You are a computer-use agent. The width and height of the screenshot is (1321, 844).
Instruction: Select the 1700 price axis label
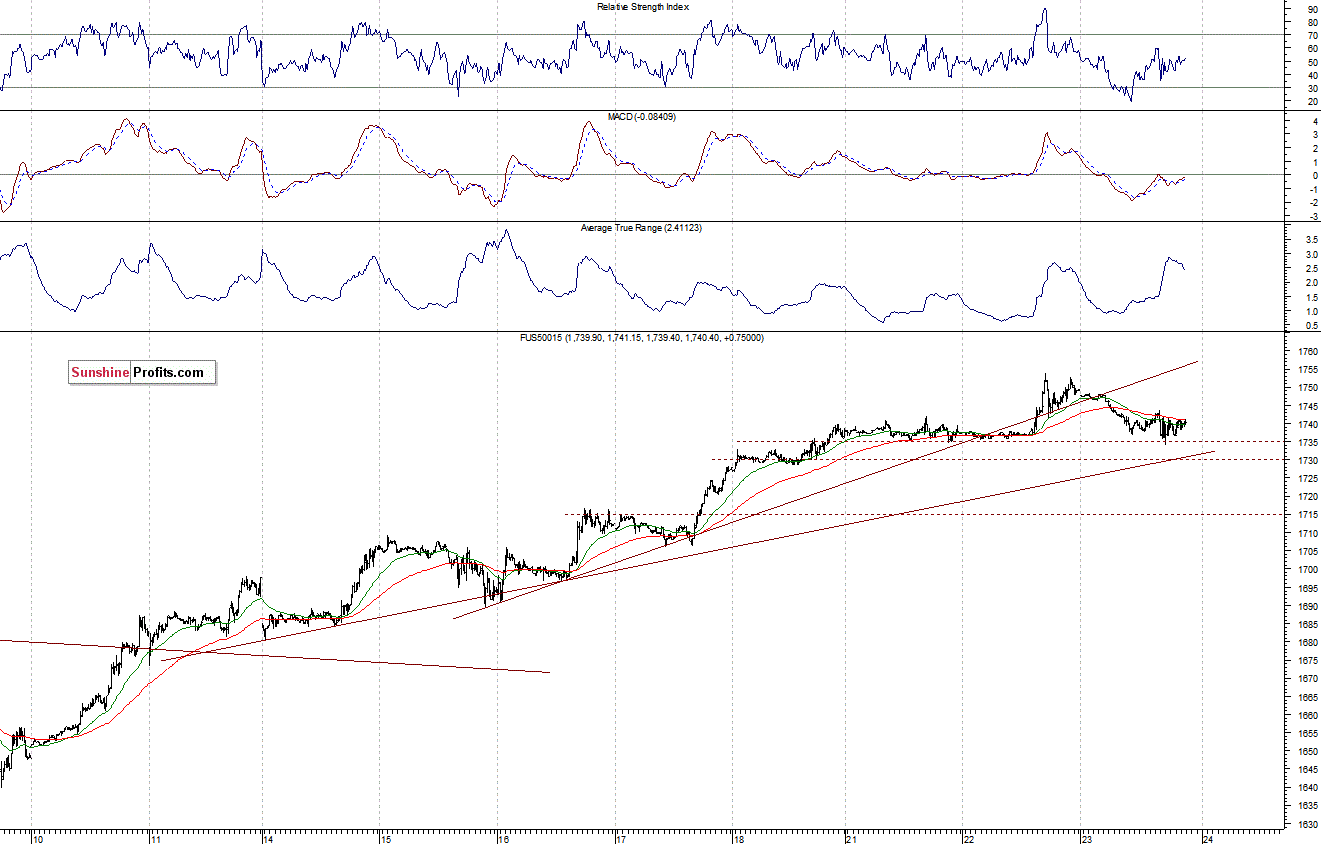[1309, 570]
